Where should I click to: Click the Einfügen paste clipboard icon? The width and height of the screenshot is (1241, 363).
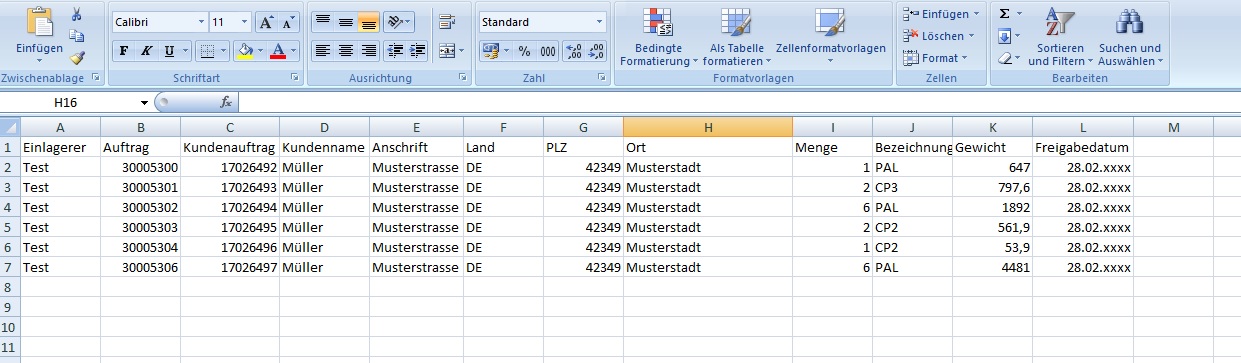(39, 22)
